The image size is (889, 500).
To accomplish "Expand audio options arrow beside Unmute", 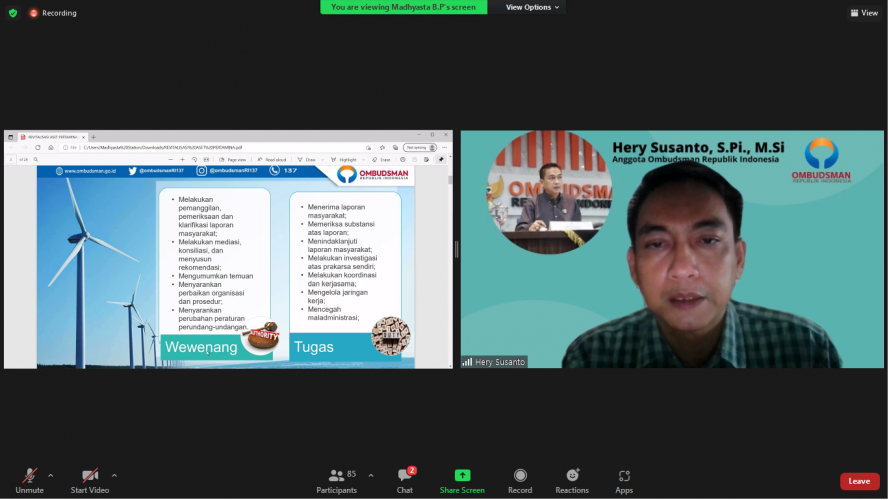I will click(51, 475).
